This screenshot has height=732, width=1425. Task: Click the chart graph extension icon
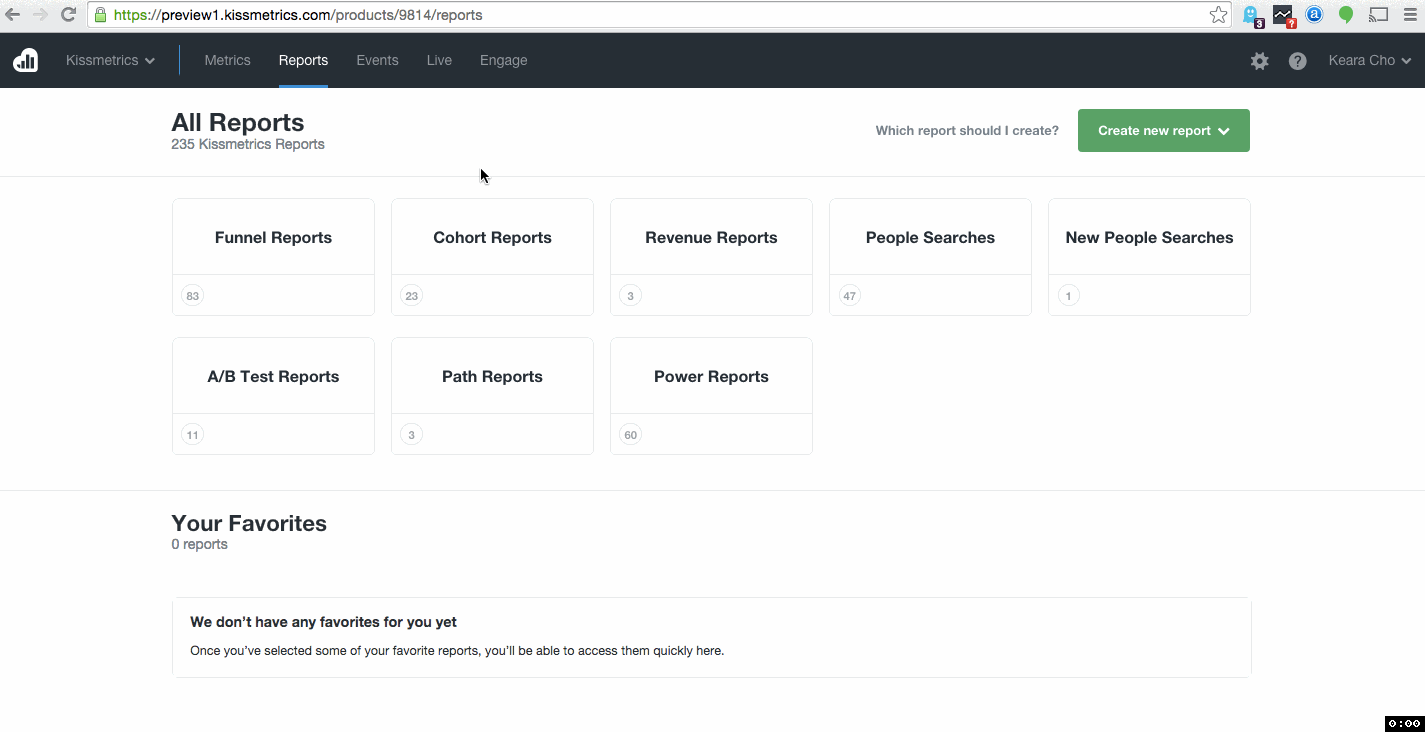pos(1283,15)
